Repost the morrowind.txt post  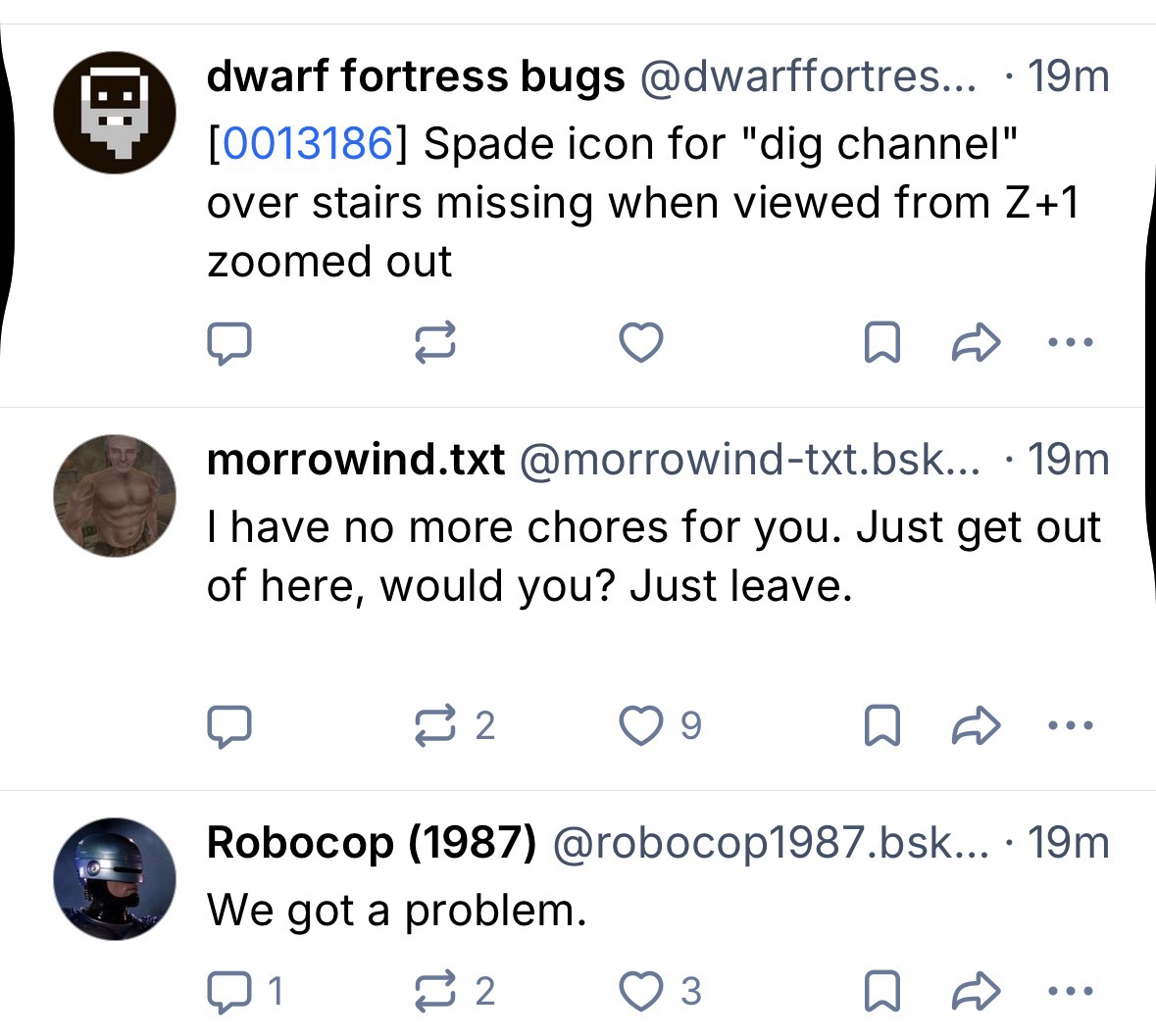(435, 726)
